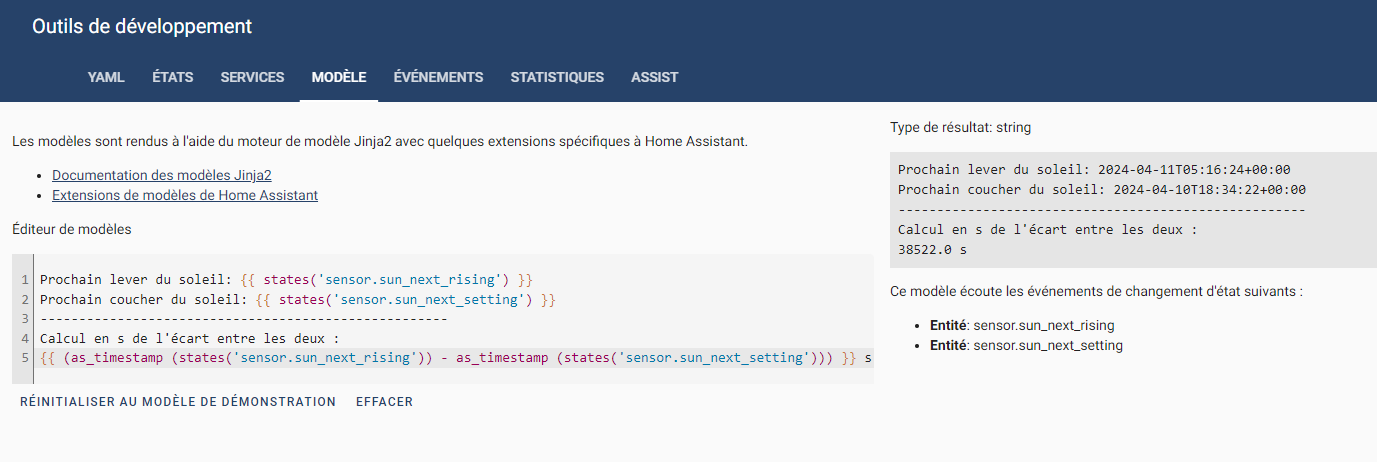
Task: Open the STATISTIQUES tab
Action: click(x=557, y=77)
